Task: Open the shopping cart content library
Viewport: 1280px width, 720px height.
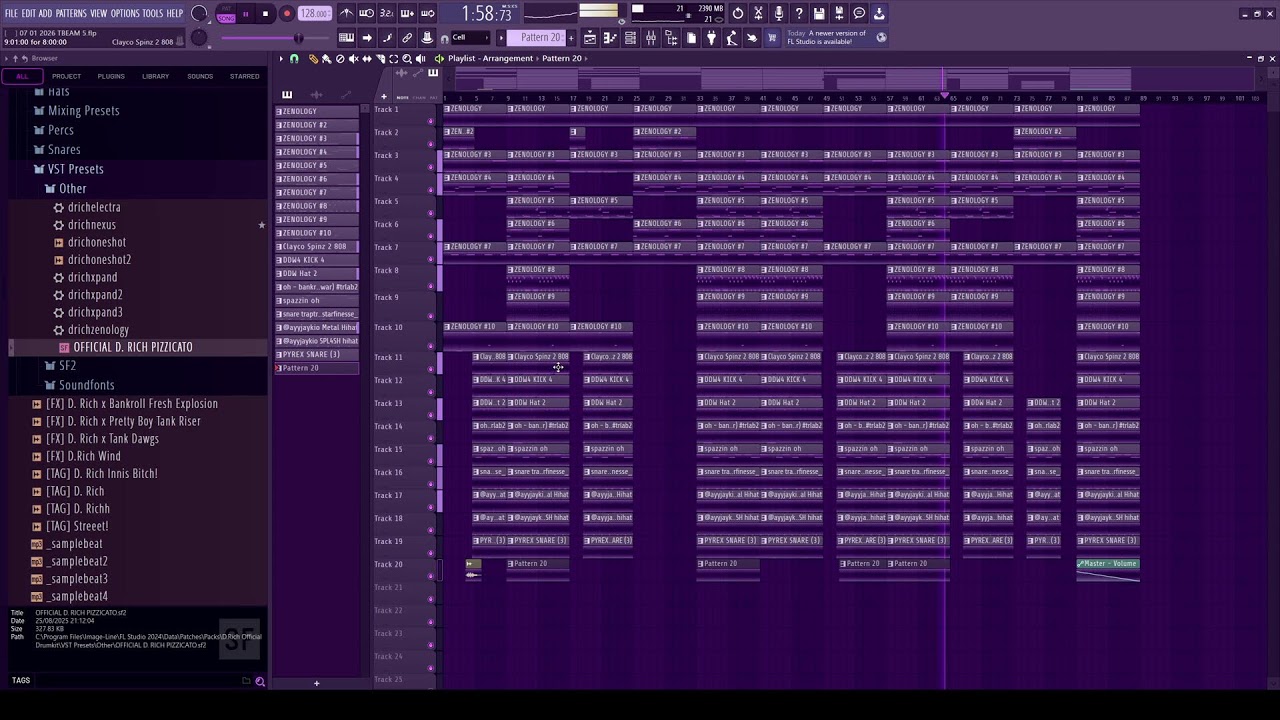Action: tap(772, 38)
